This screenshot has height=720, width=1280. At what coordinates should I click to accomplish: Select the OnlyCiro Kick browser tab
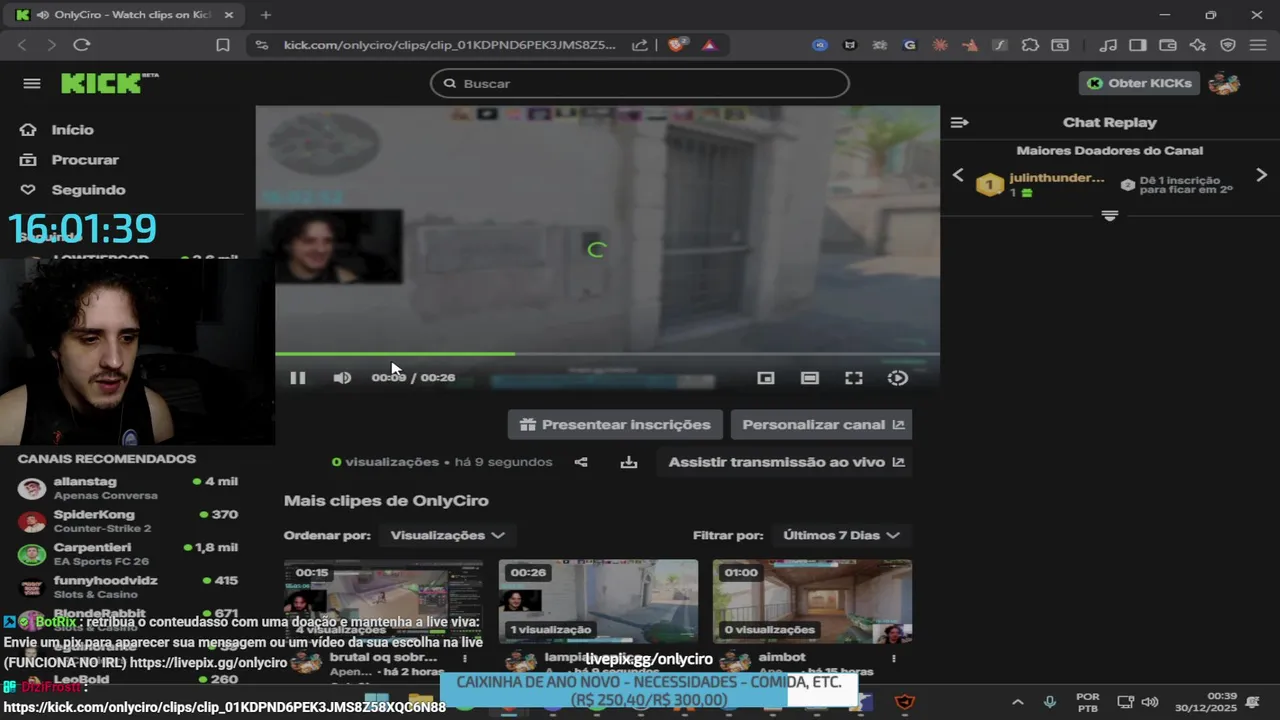coord(124,15)
